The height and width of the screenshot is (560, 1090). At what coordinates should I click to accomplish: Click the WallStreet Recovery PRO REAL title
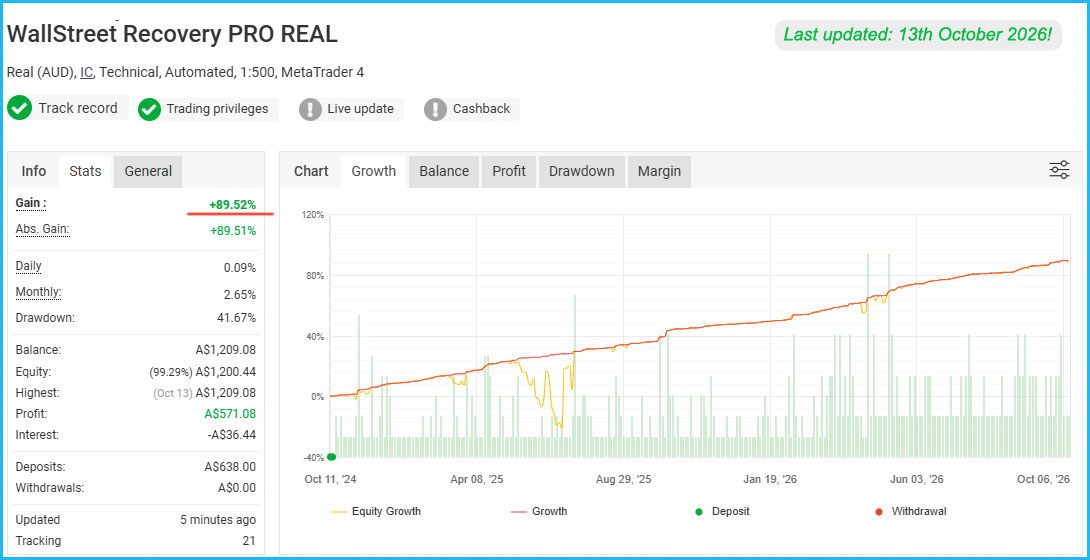(x=172, y=34)
